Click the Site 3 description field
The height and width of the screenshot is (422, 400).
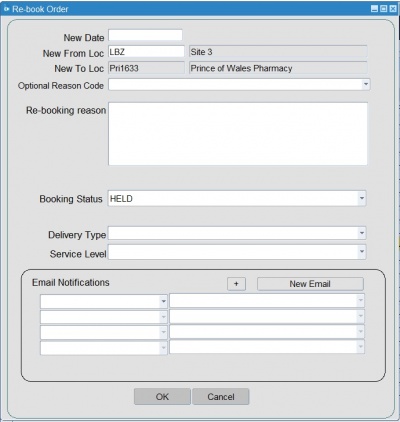click(278, 52)
